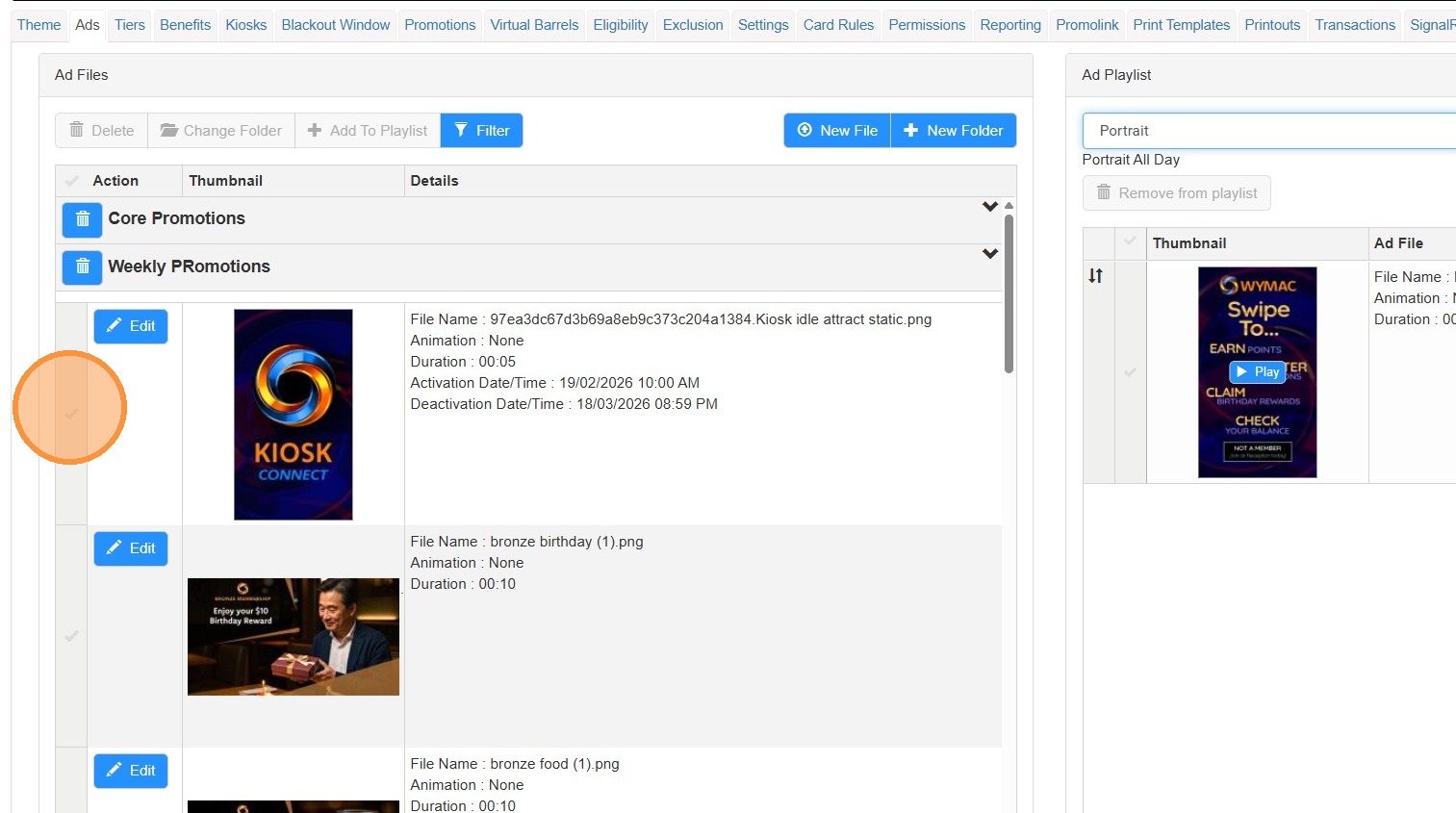This screenshot has width=1456, height=813.
Task: Click the Core Promotions folder name
Action: coord(177,218)
